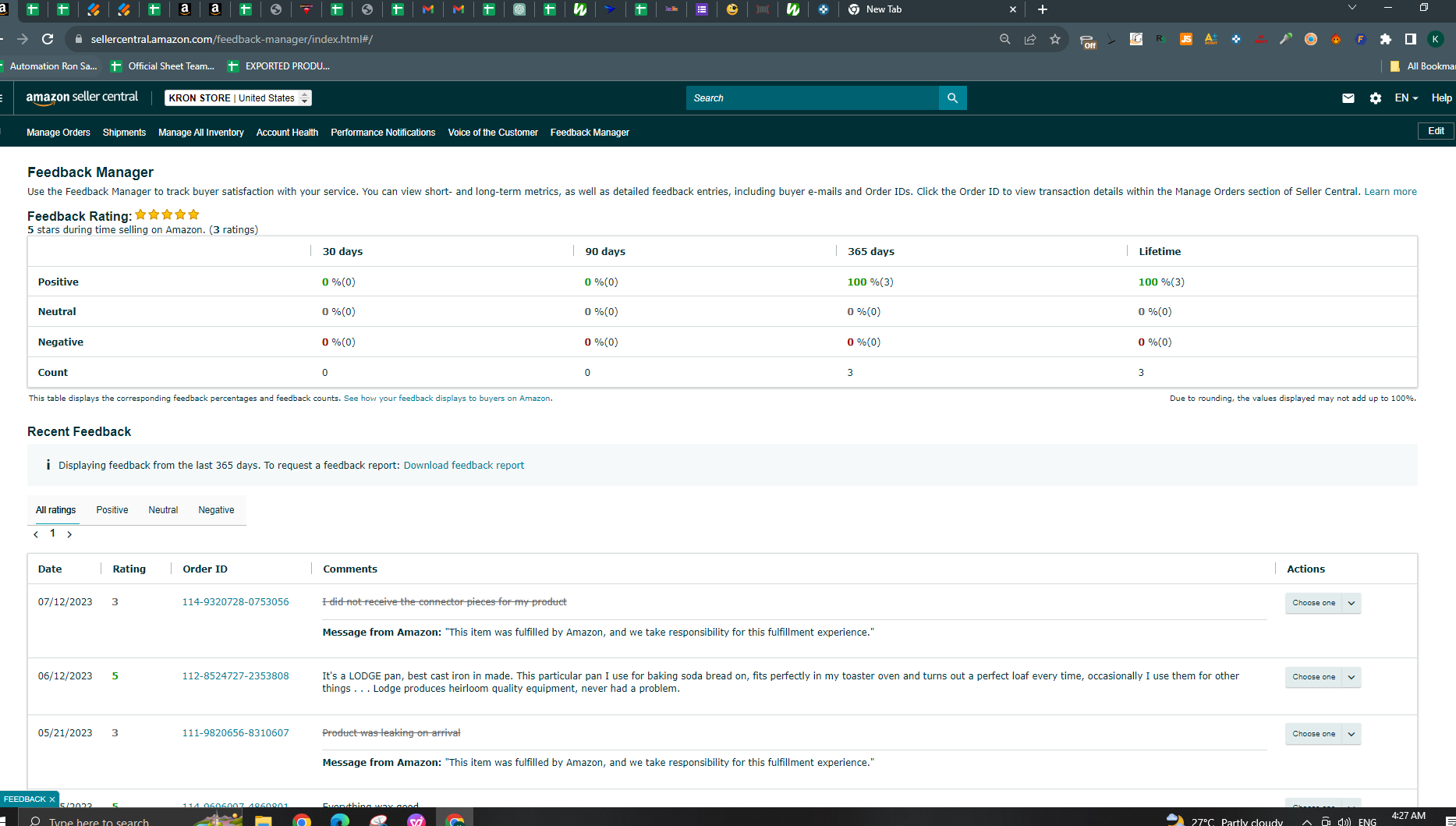Switch to the Neutral feedback tab

(x=163, y=510)
